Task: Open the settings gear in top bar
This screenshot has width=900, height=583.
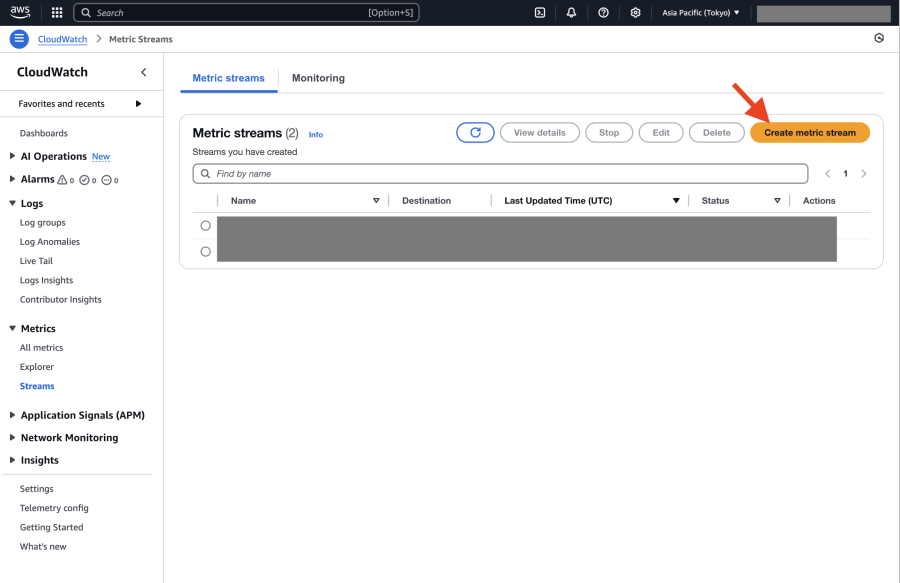Action: pos(635,13)
